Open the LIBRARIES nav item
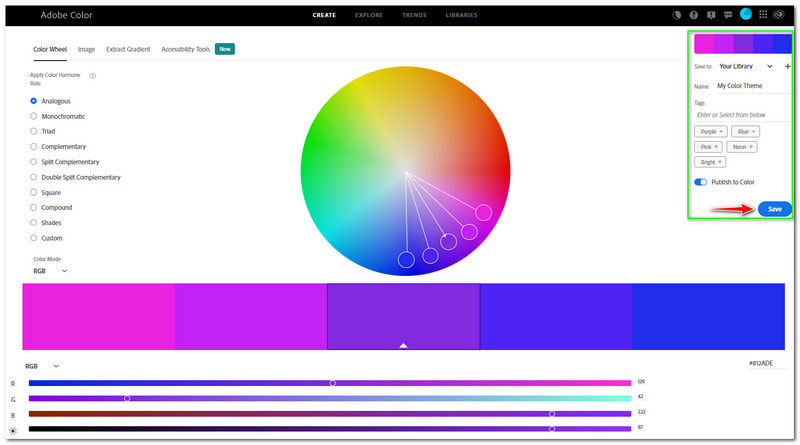This screenshot has height=445, width=800. click(461, 15)
